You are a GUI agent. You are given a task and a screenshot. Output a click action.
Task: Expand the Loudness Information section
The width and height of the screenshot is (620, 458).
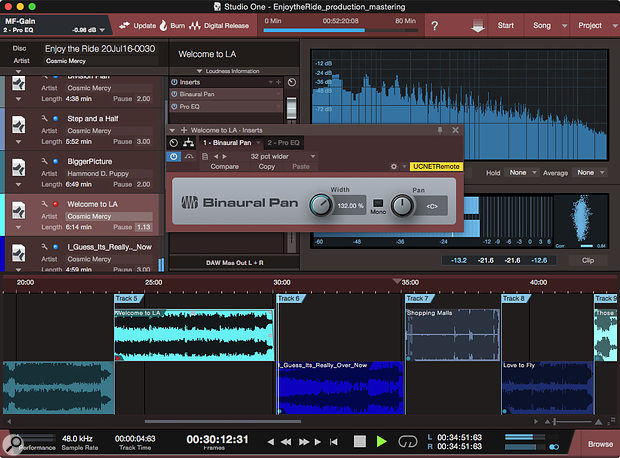coord(228,71)
